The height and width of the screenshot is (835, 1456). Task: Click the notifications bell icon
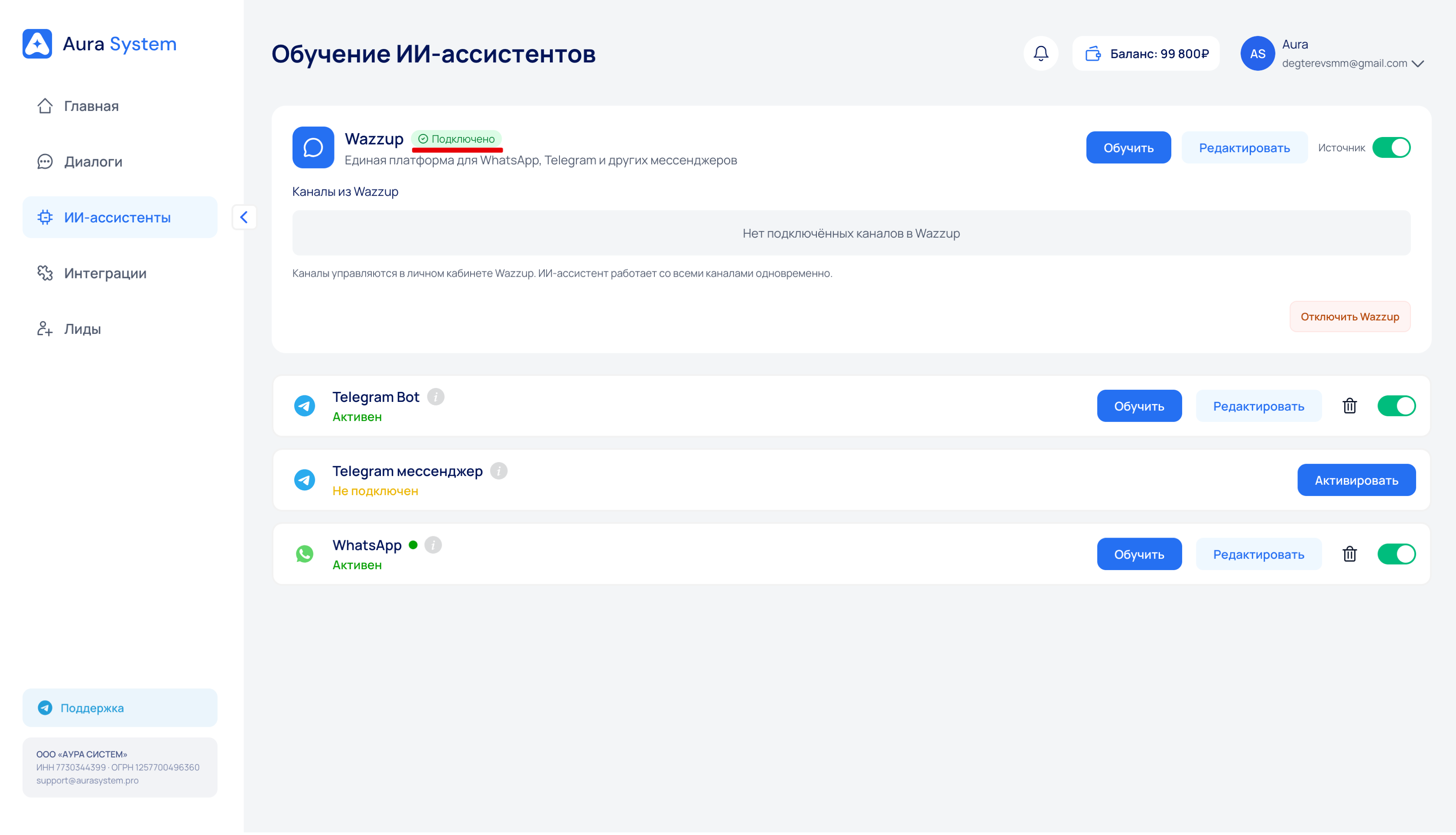tap(1040, 53)
